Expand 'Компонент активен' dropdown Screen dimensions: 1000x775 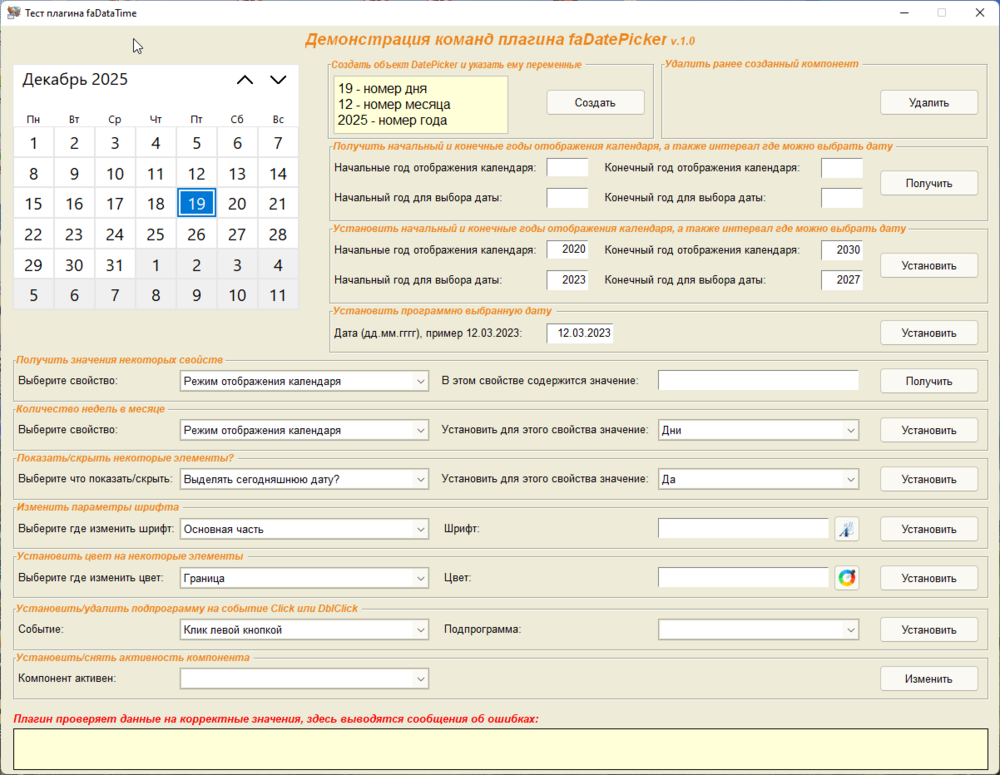pyautogui.click(x=304, y=679)
